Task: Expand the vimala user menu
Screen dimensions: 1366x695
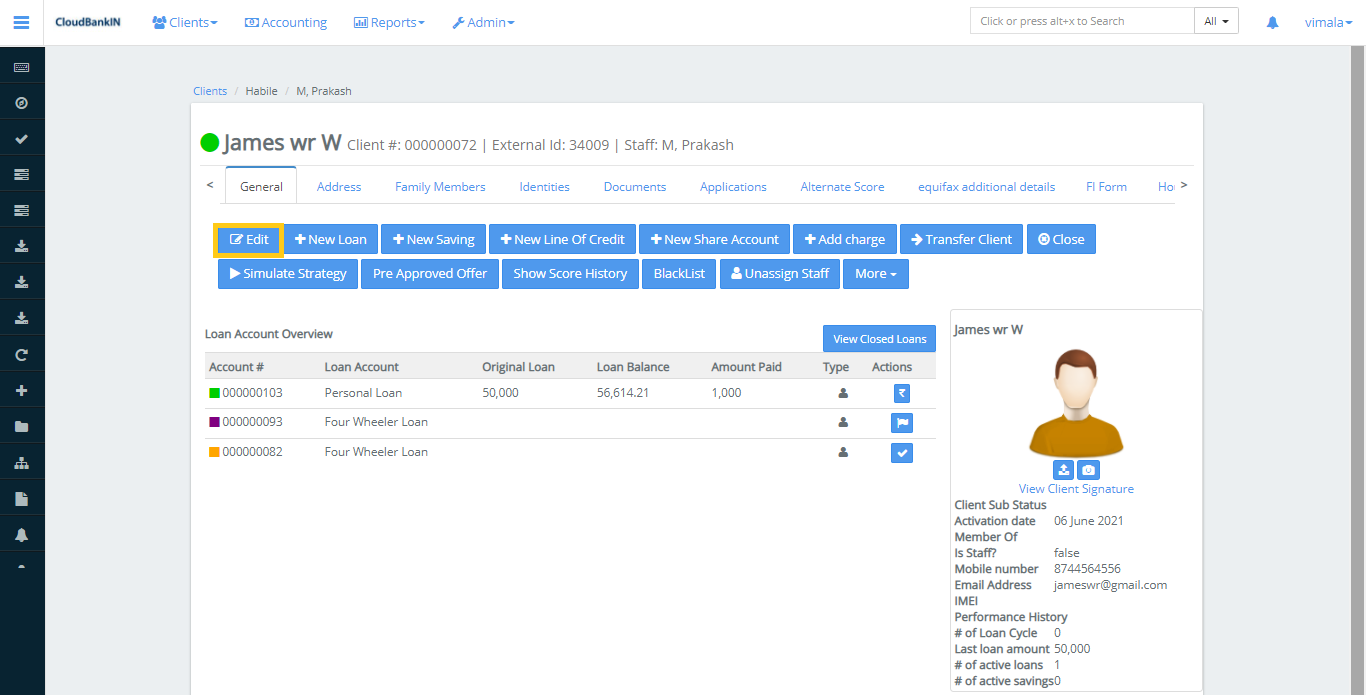Action: pyautogui.click(x=1328, y=22)
